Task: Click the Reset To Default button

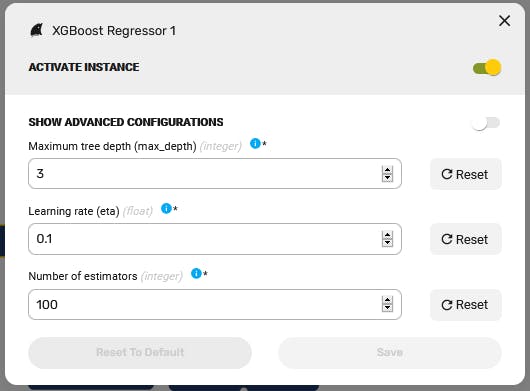Action: [140, 352]
